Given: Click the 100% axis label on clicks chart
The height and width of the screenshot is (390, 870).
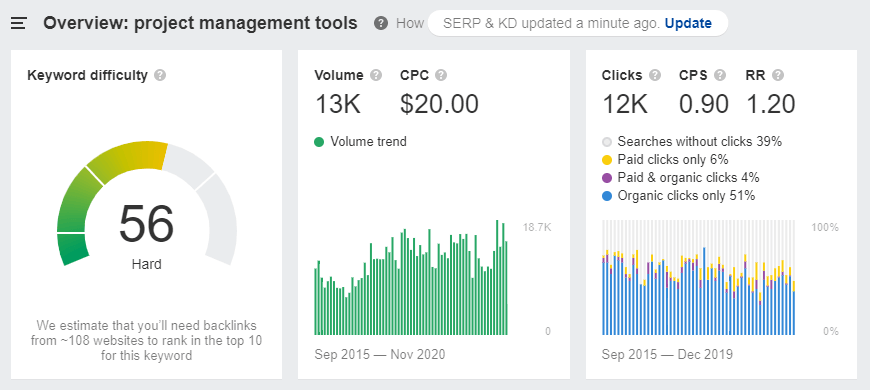Looking at the screenshot, I should coord(825,227).
